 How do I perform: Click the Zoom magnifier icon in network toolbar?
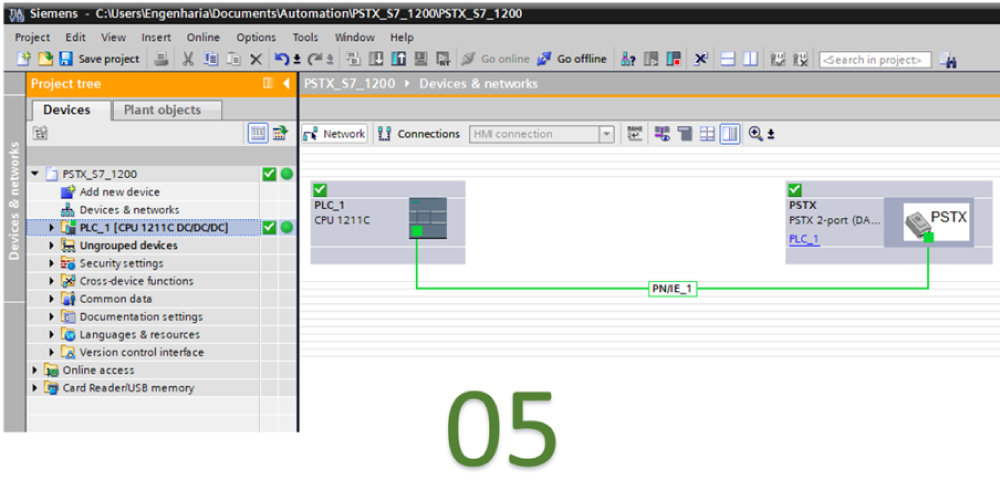(756, 134)
